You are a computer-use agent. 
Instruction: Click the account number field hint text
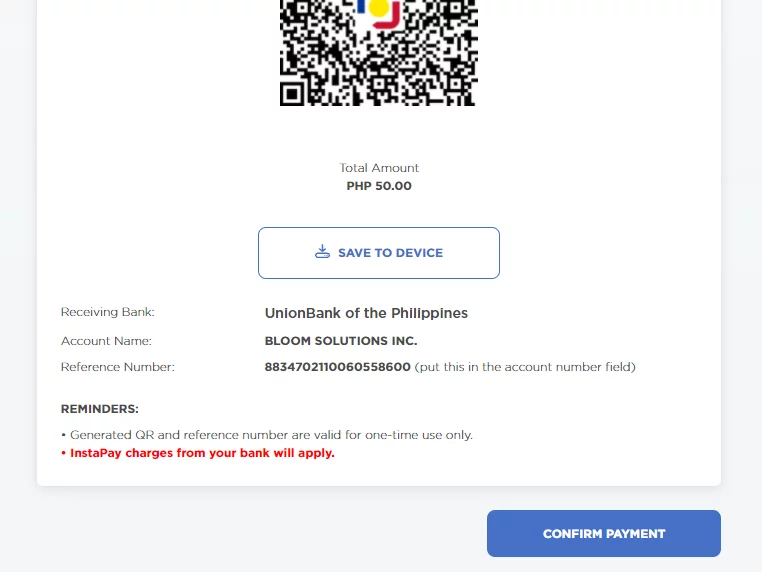point(525,367)
